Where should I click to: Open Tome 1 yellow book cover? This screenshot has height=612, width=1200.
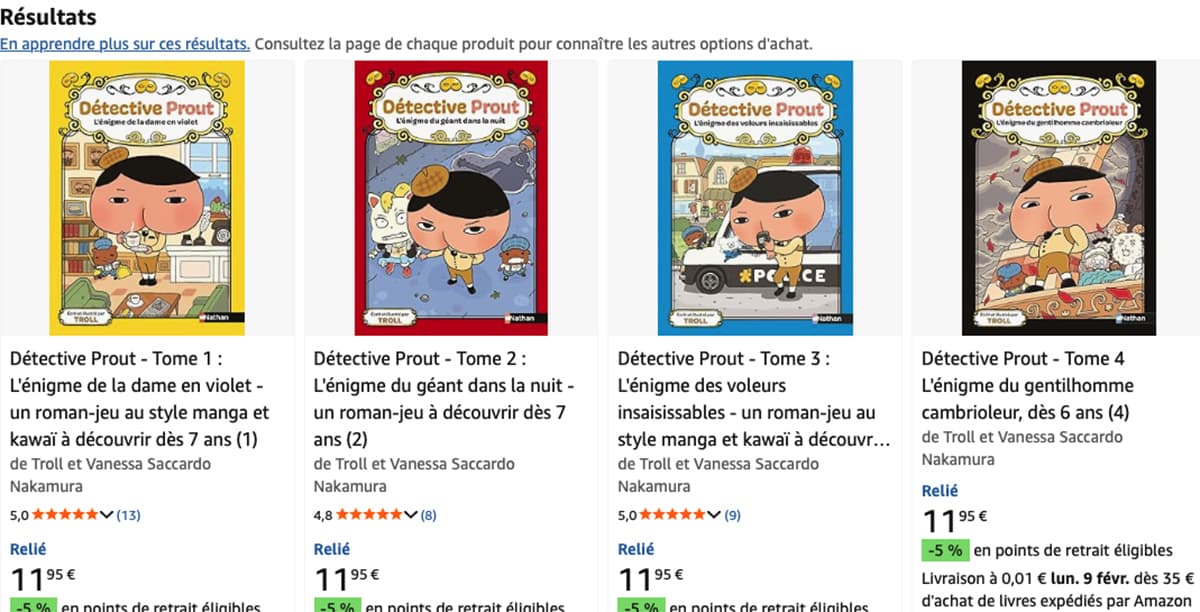click(147, 197)
